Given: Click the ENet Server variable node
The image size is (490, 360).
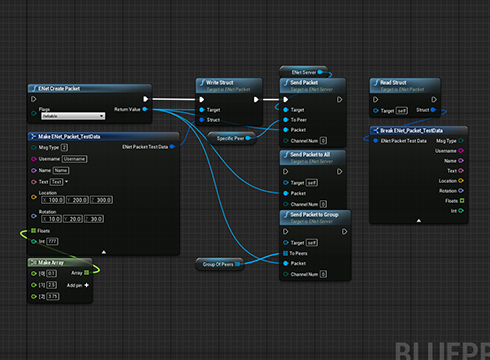Looking at the screenshot, I should [304, 72].
